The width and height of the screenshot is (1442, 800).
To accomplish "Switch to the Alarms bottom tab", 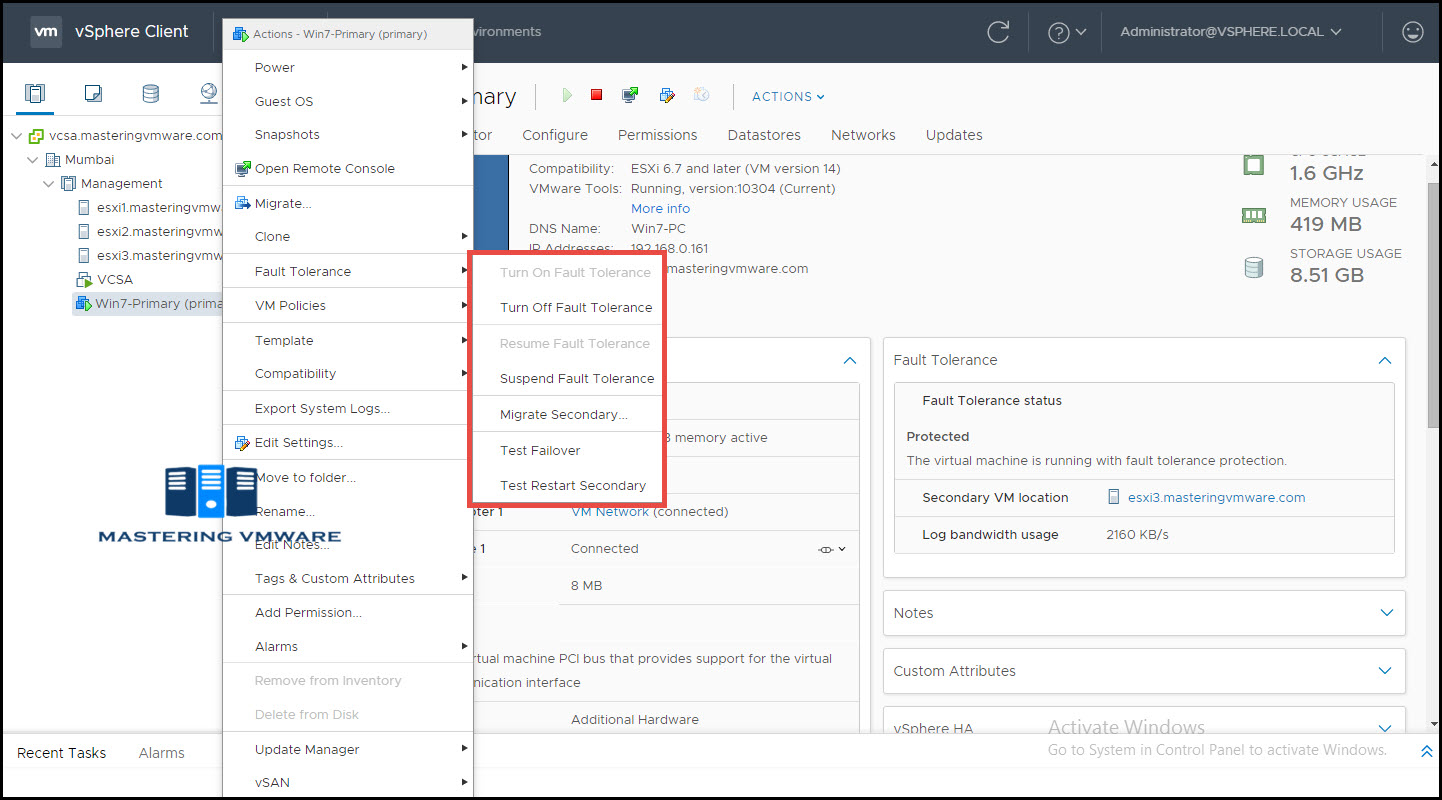I will coord(161,753).
